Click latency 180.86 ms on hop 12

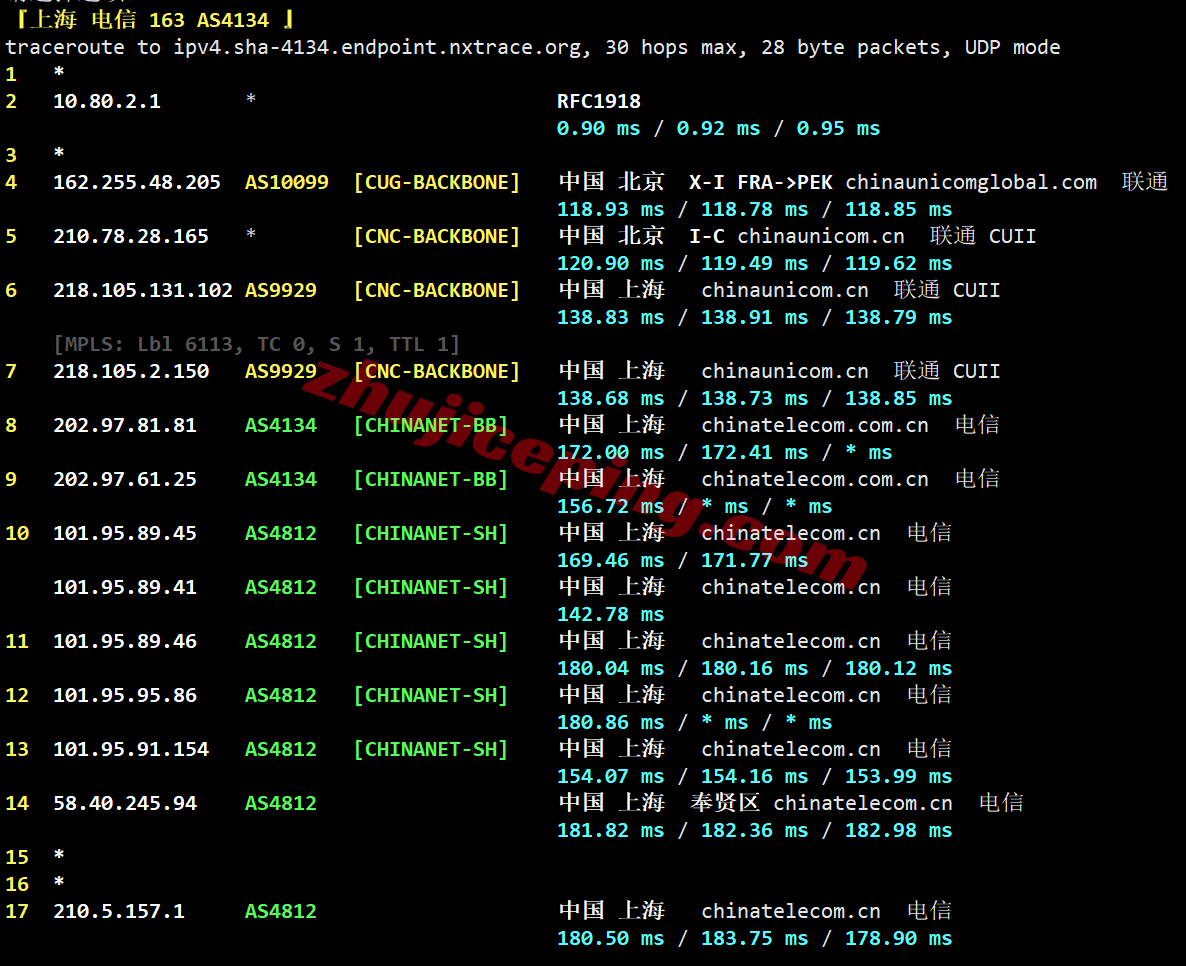(610, 722)
